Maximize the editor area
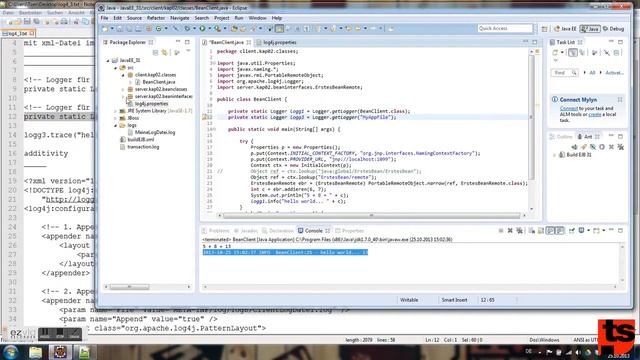The width and height of the screenshot is (640, 360). 535,42
